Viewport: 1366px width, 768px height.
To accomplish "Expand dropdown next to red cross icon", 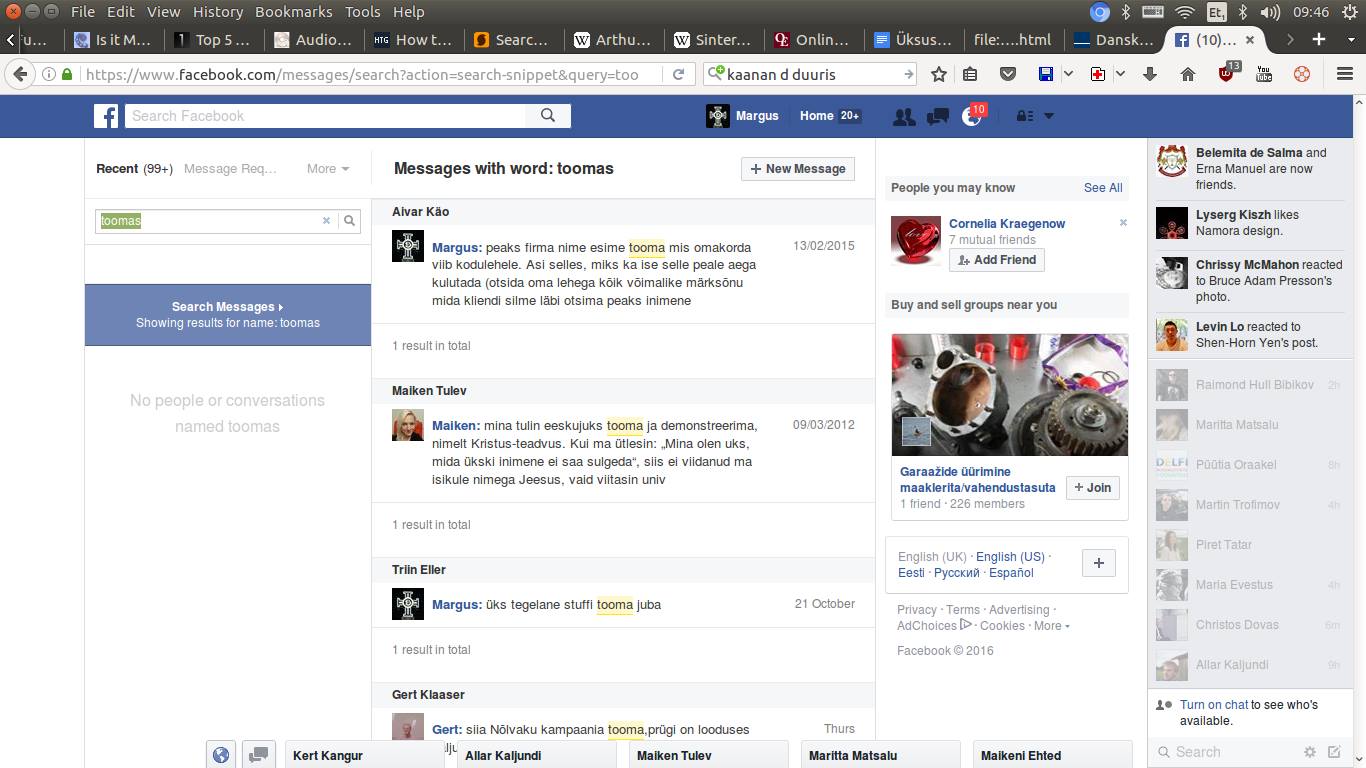I will pos(1120,74).
